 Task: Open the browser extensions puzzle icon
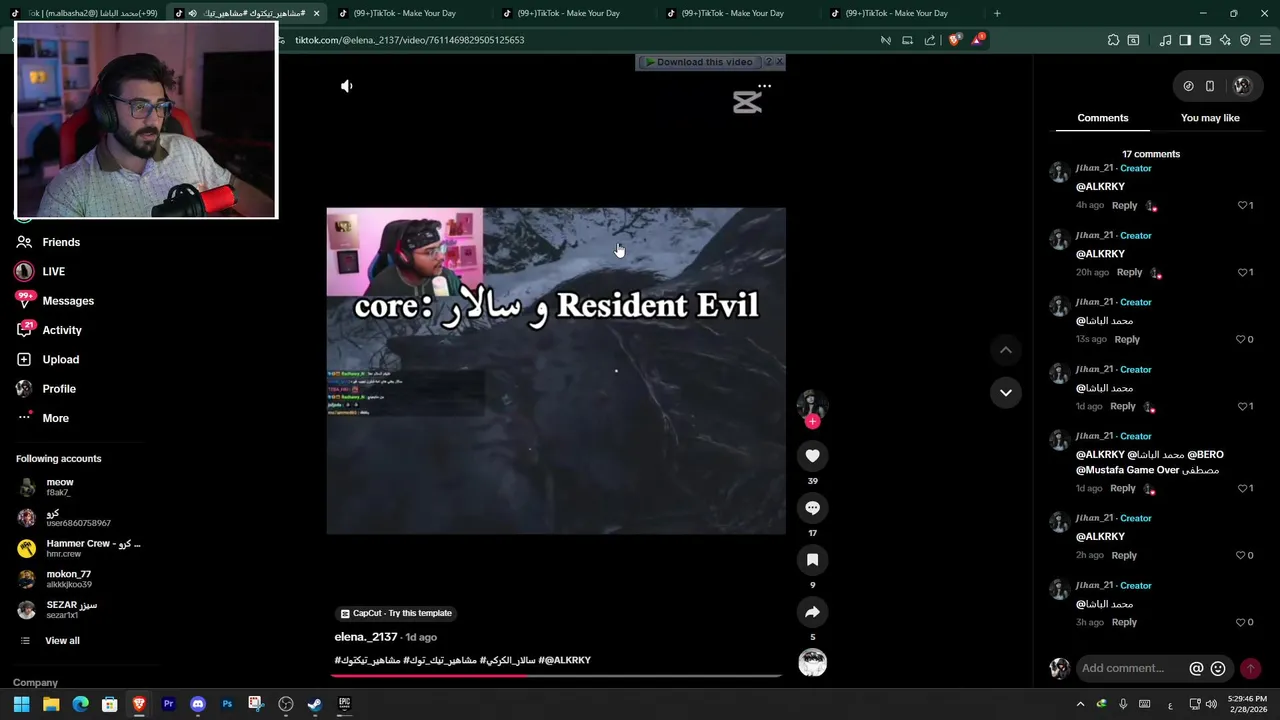(1113, 40)
